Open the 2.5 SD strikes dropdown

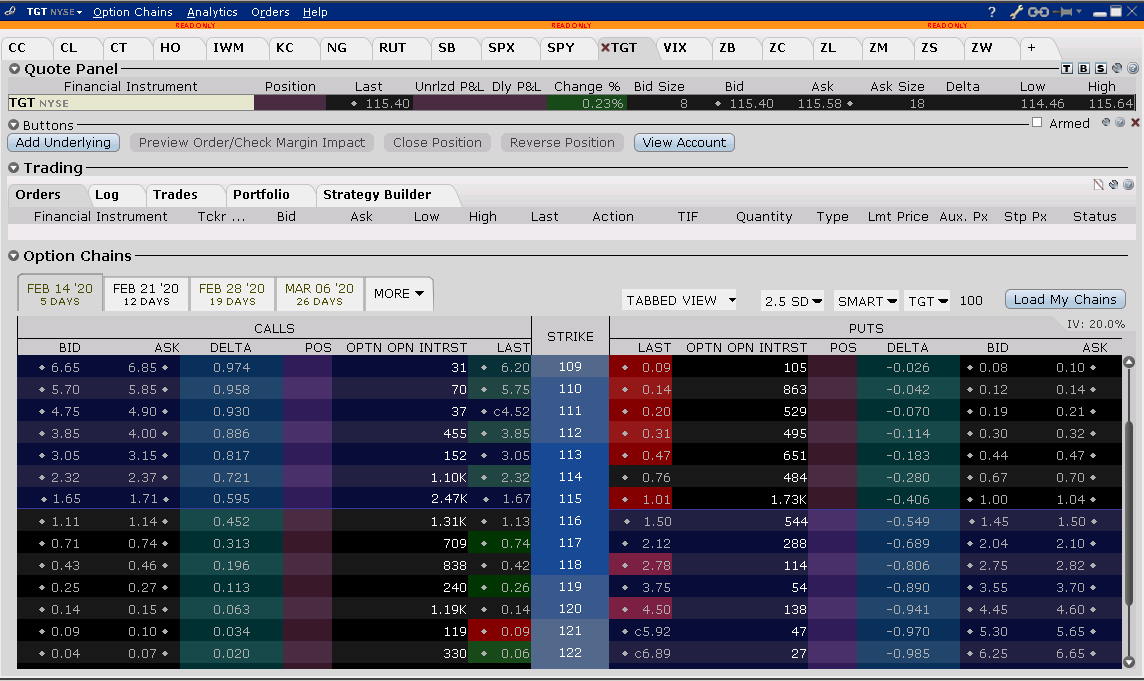(792, 300)
